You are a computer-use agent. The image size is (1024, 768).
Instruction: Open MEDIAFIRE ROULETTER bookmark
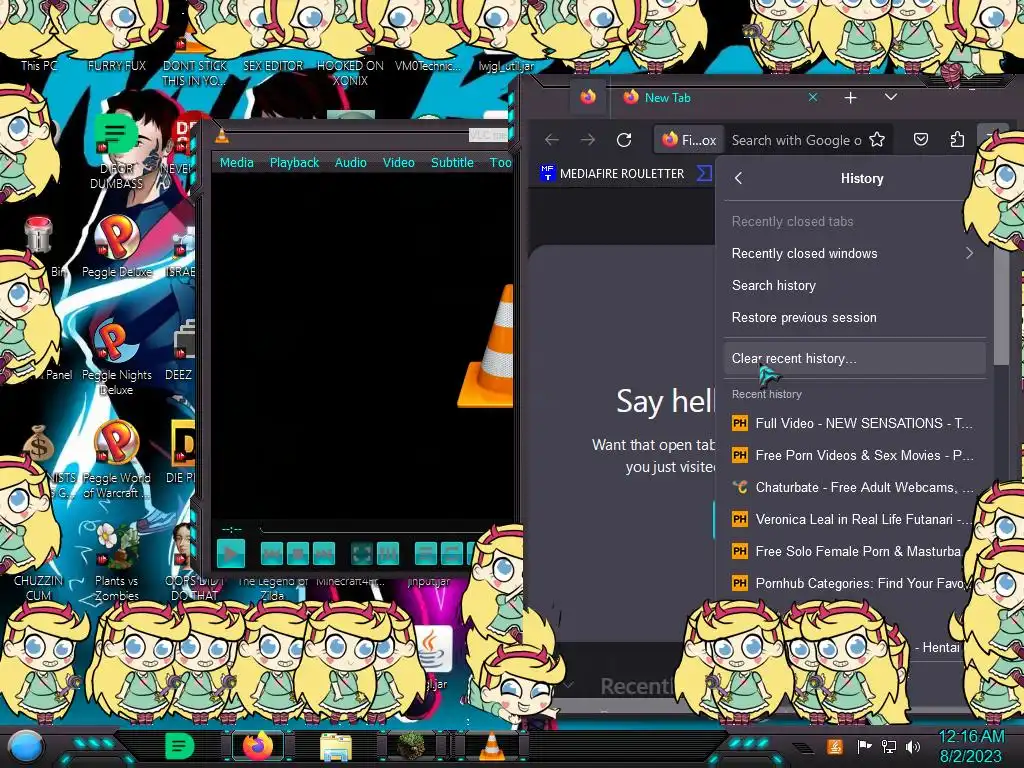[x=613, y=174]
